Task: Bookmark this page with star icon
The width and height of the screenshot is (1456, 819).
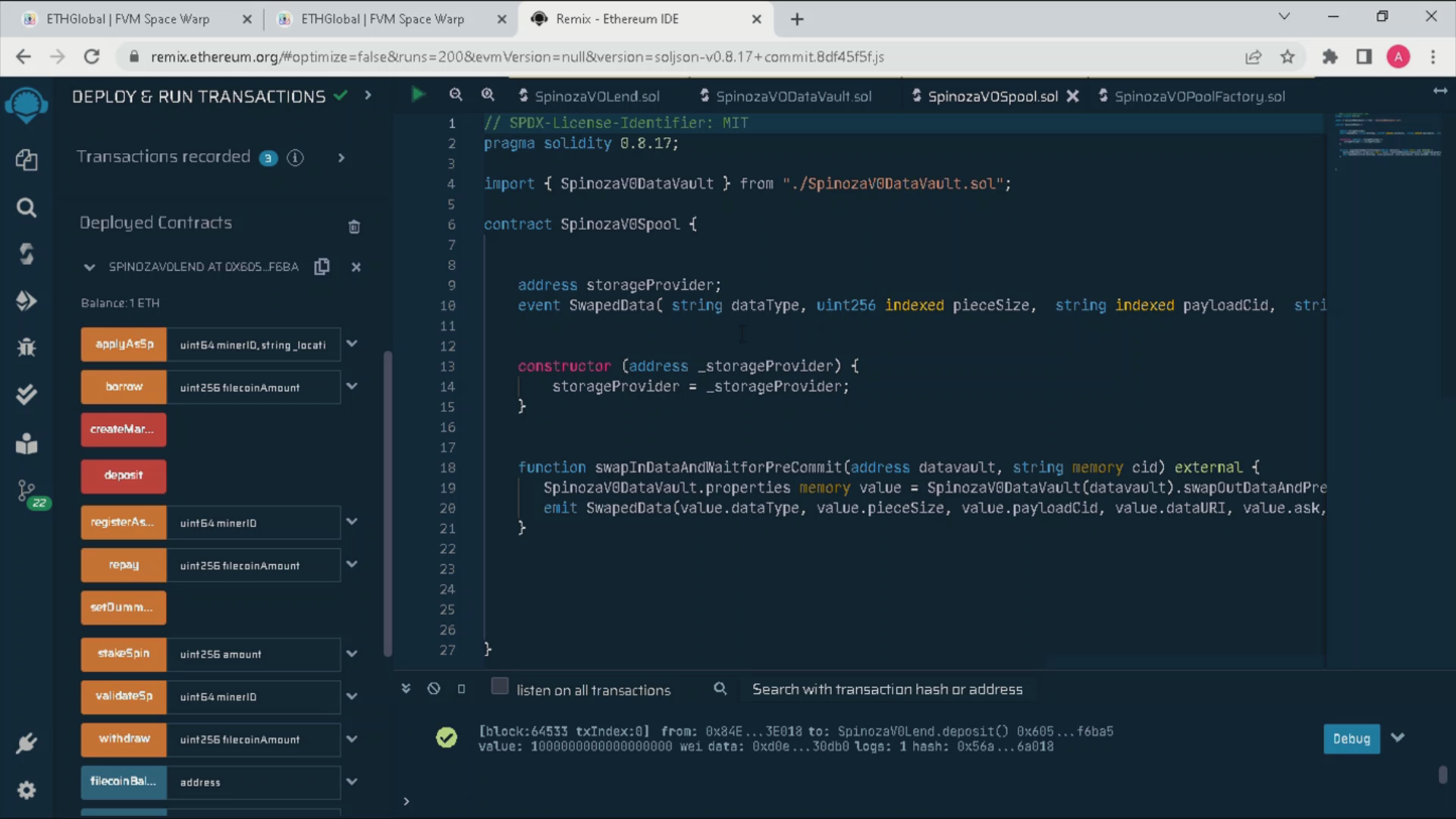Action: 1288,57
